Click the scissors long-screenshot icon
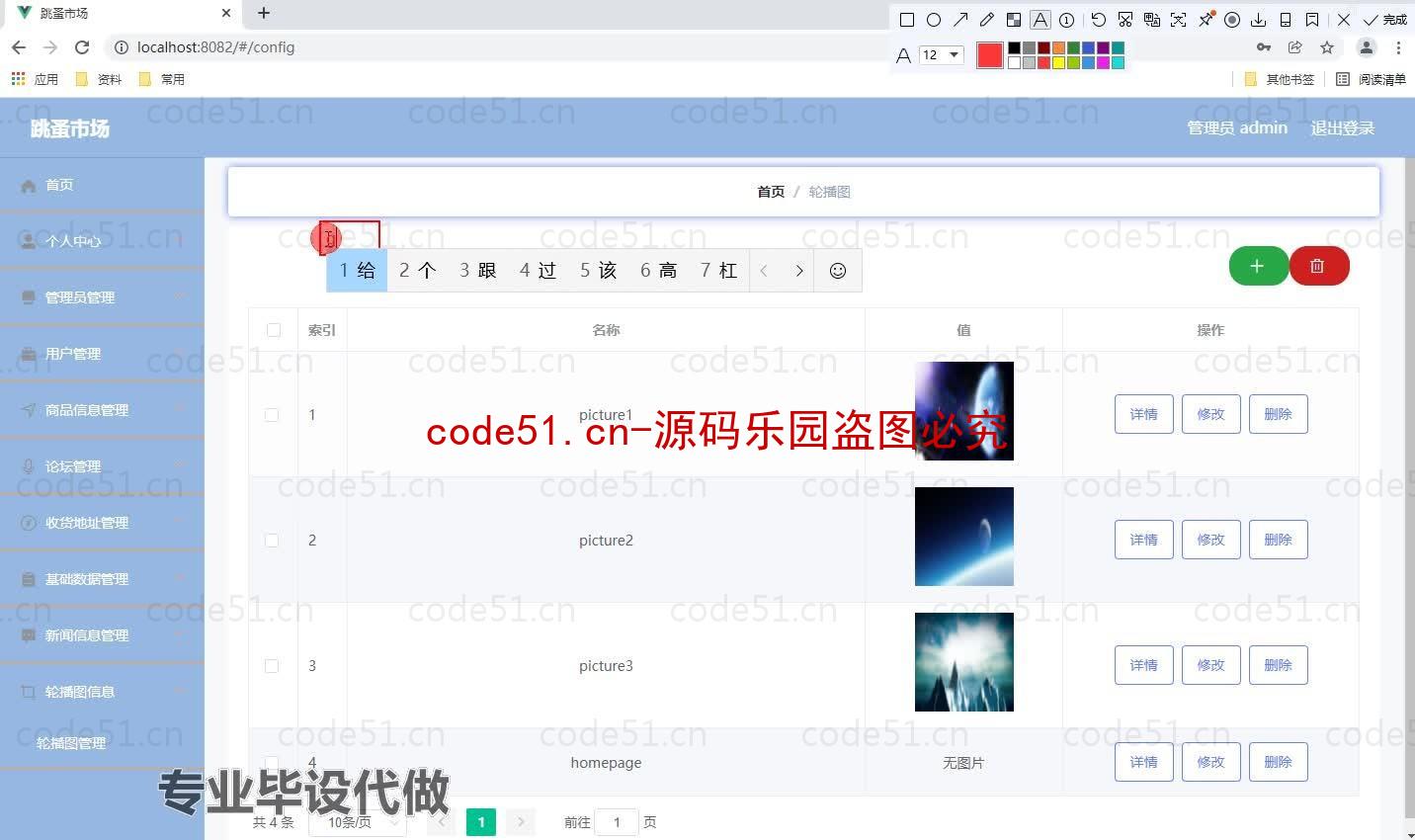The image size is (1415, 840). click(1125, 20)
